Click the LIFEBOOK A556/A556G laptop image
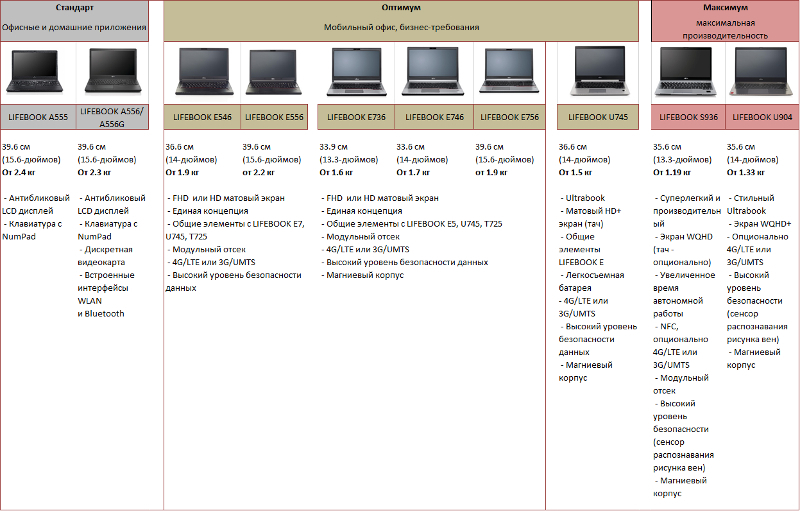This screenshot has height=511, width=800. [x=113, y=71]
